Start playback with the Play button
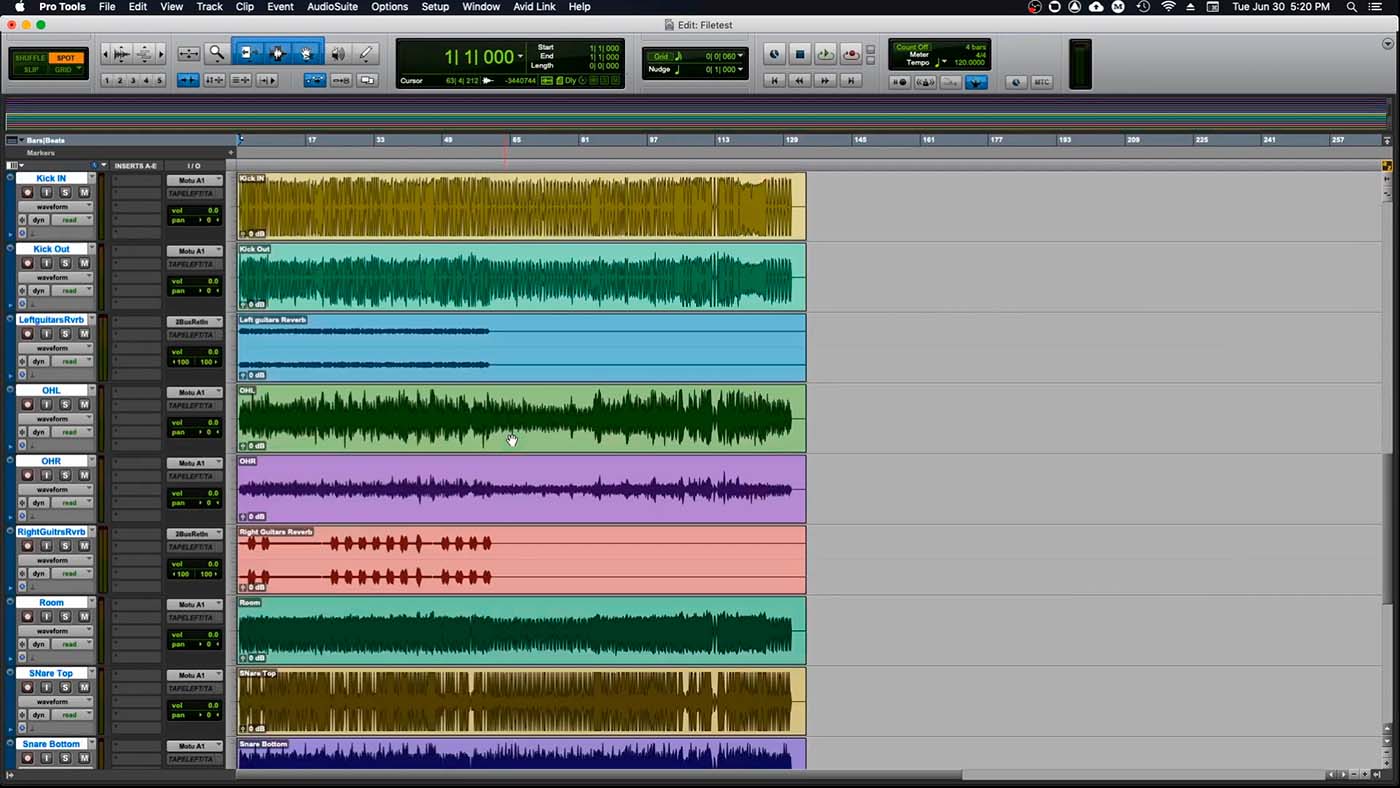Image resolution: width=1400 pixels, height=788 pixels. (825, 54)
